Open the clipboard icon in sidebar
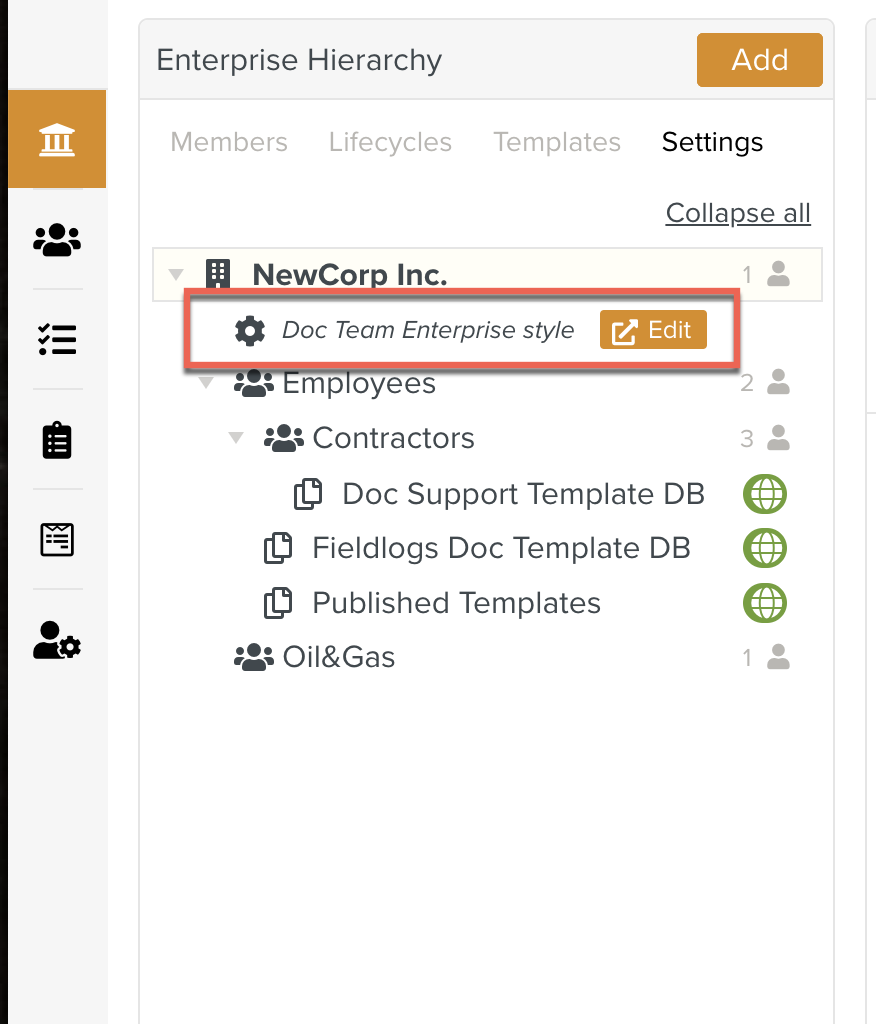This screenshot has height=1024, width=876. 57,440
